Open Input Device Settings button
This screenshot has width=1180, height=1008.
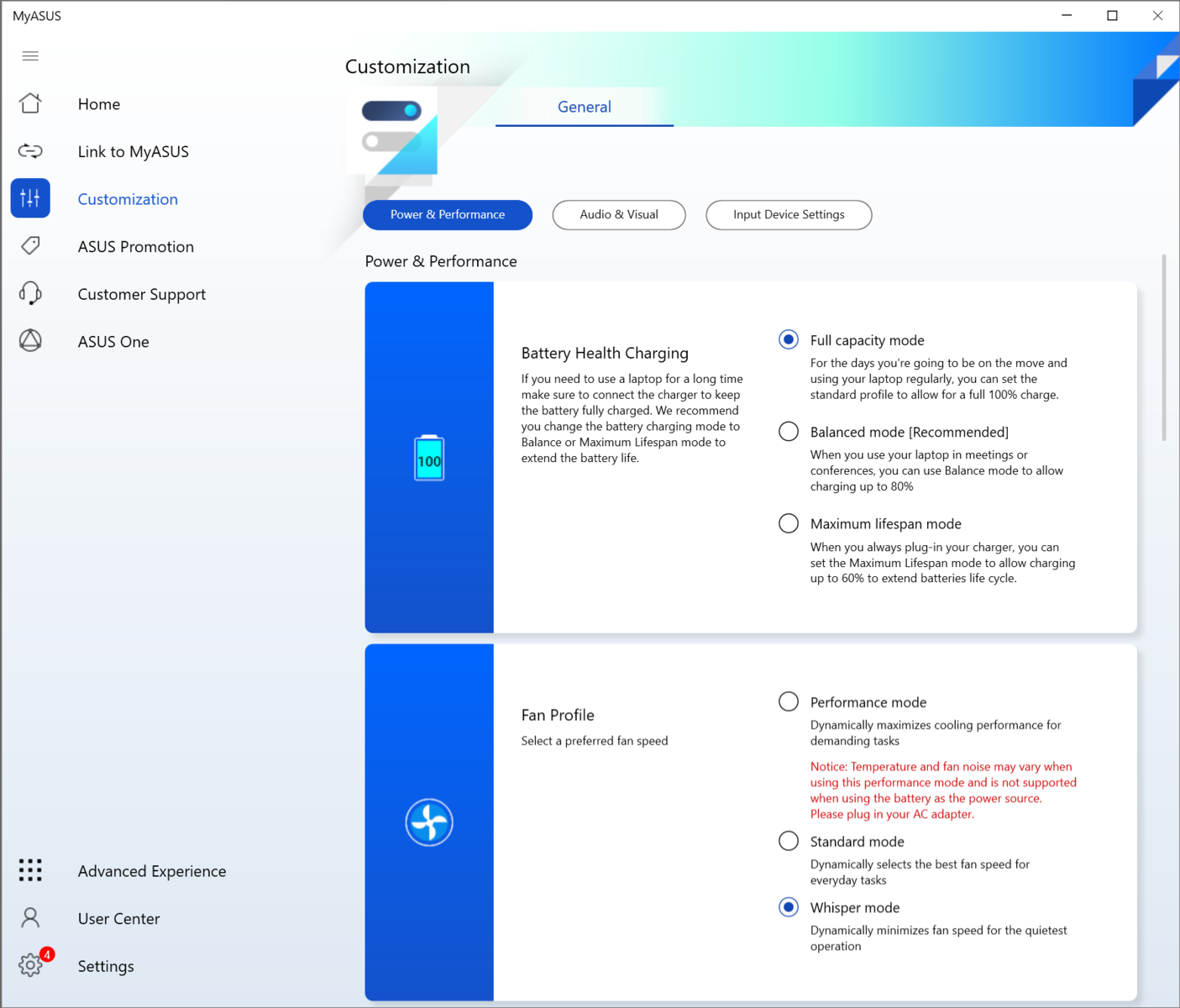coord(789,214)
